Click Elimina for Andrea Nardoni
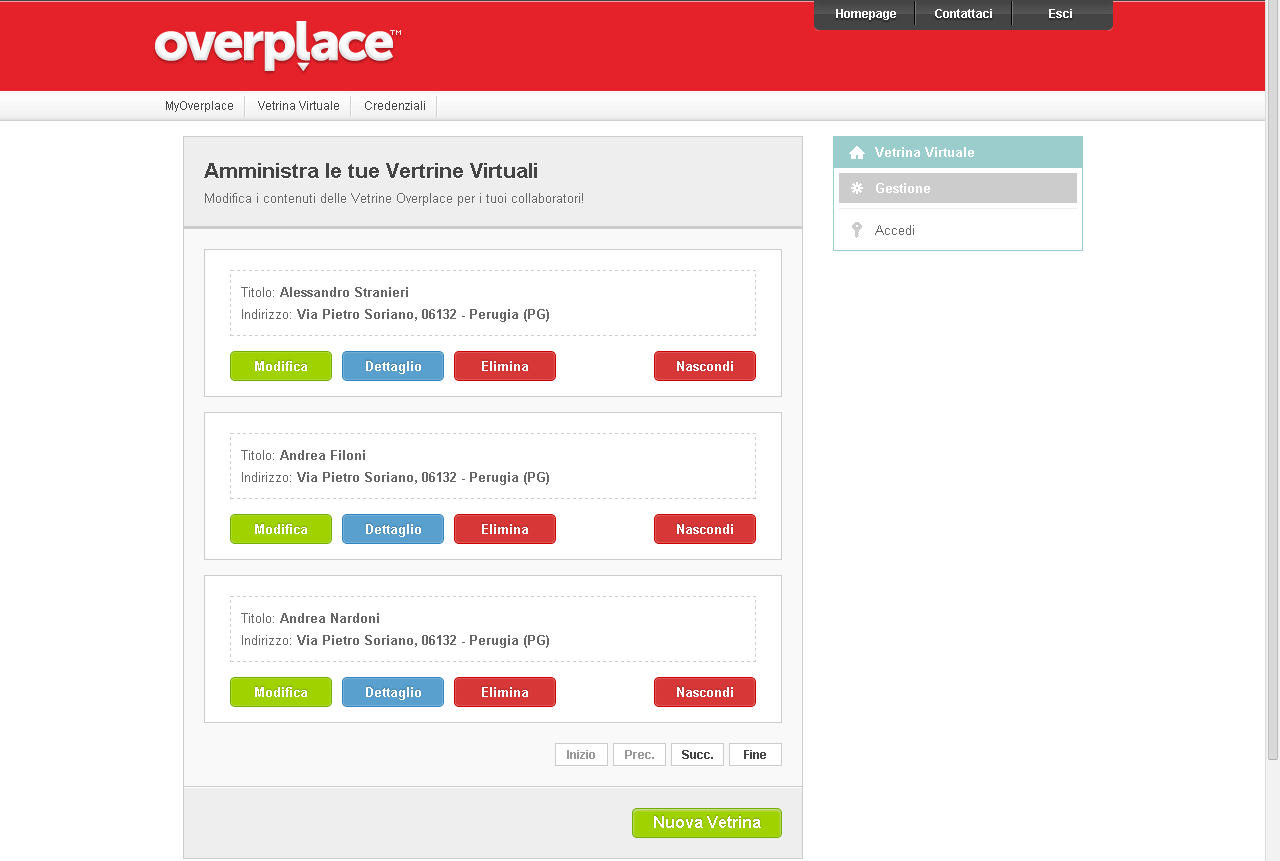1280x861 pixels. pos(505,692)
